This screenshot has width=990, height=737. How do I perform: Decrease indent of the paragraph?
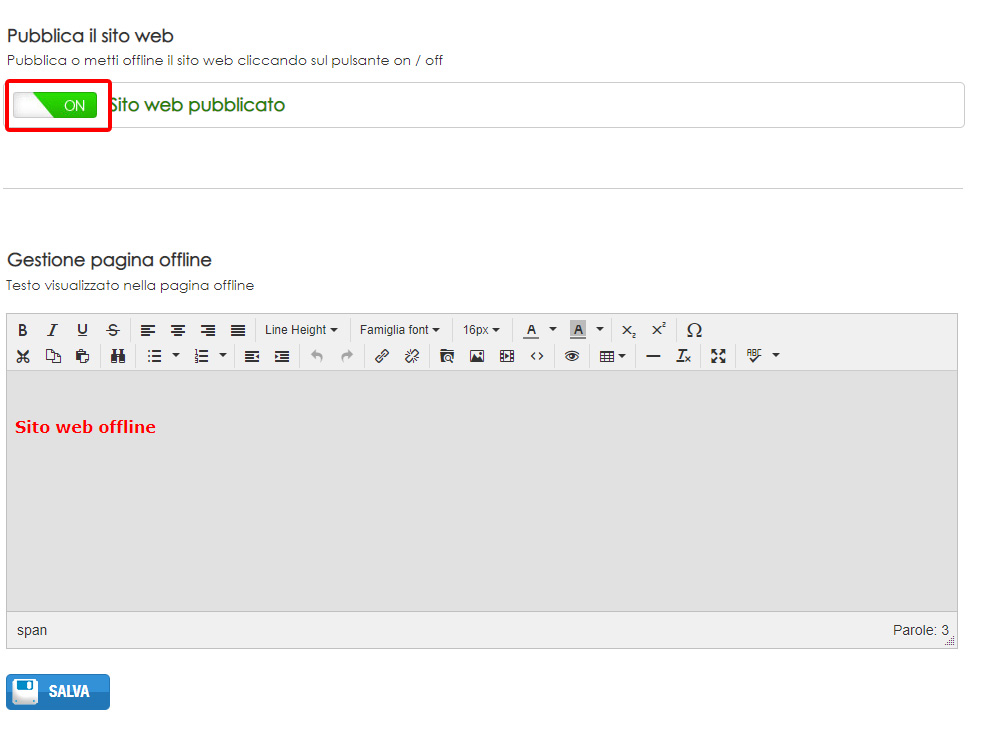[x=252, y=357]
